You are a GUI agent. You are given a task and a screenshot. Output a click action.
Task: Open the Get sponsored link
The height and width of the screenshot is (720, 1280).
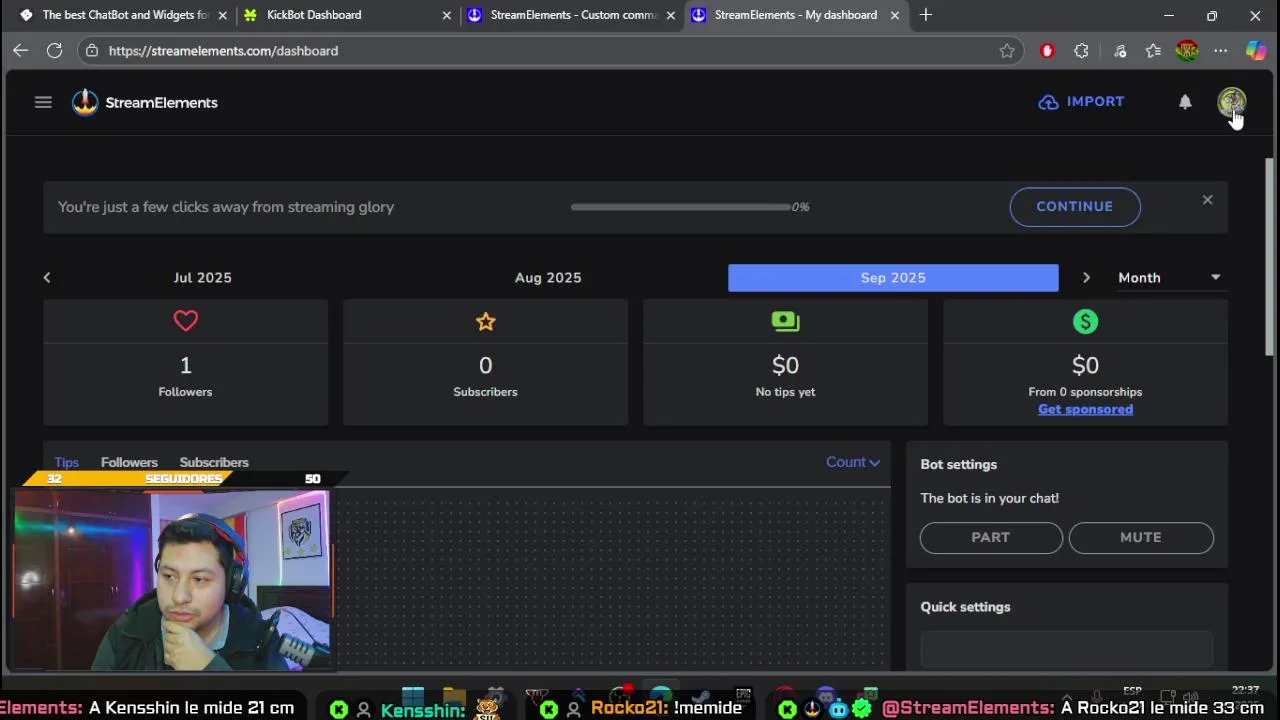pyautogui.click(x=1085, y=409)
